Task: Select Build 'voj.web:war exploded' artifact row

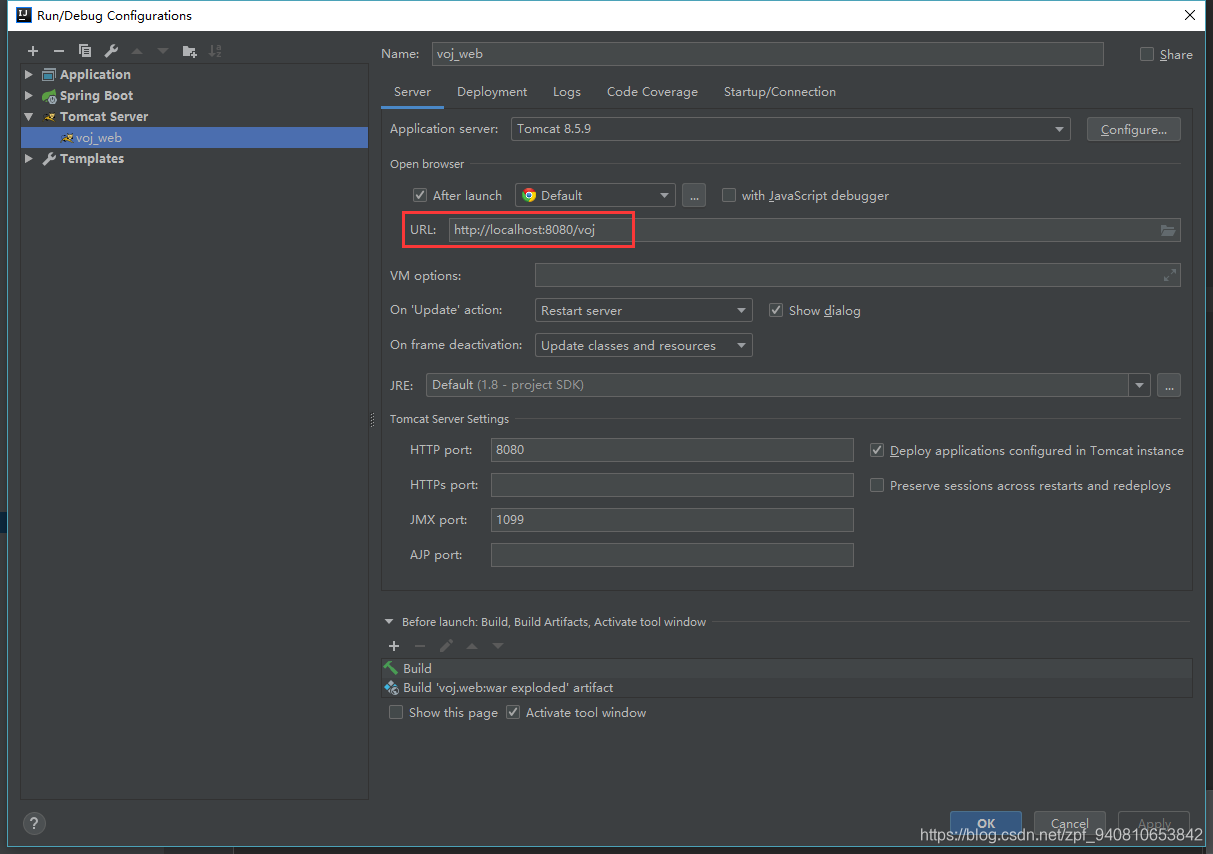Action: [x=787, y=688]
